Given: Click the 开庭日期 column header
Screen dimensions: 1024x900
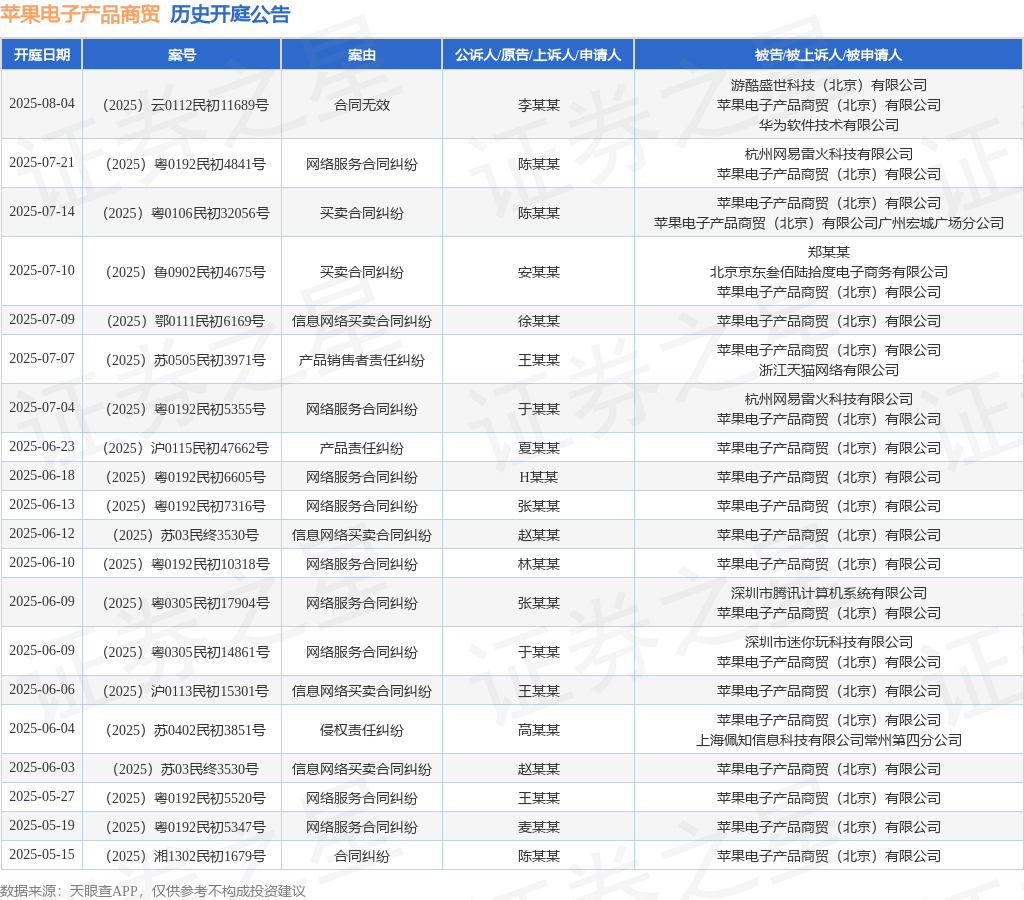Looking at the screenshot, I should coord(42,55).
